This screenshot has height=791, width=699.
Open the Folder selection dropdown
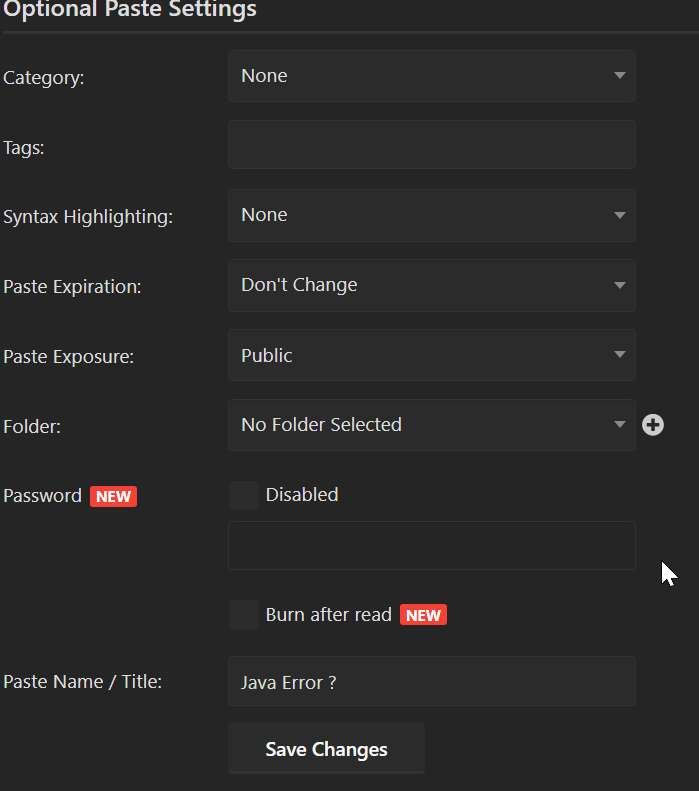pos(431,425)
